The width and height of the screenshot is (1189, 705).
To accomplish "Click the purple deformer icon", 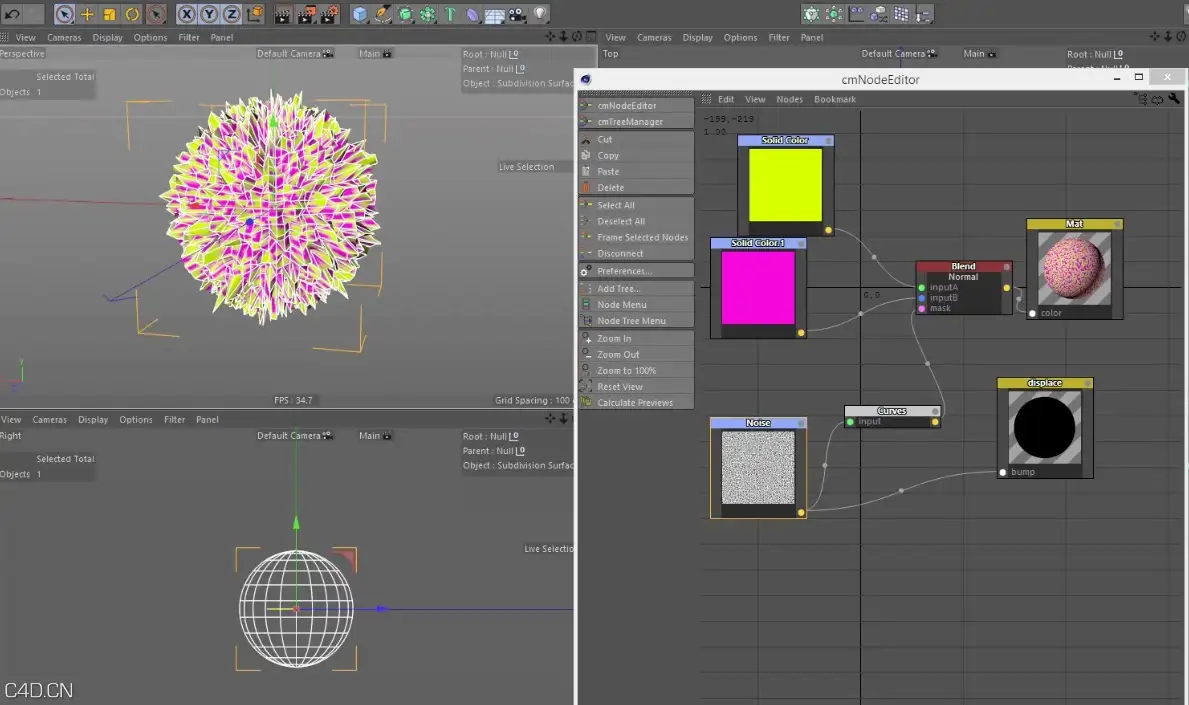I will coord(472,14).
